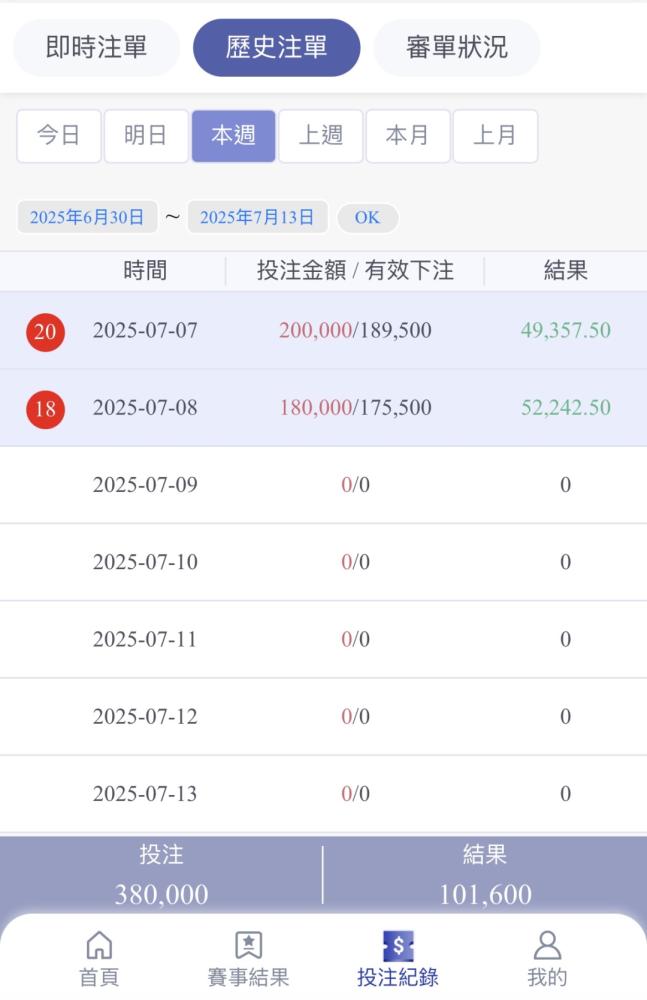
Task: Tap the 首頁 home icon
Action: coord(99,945)
